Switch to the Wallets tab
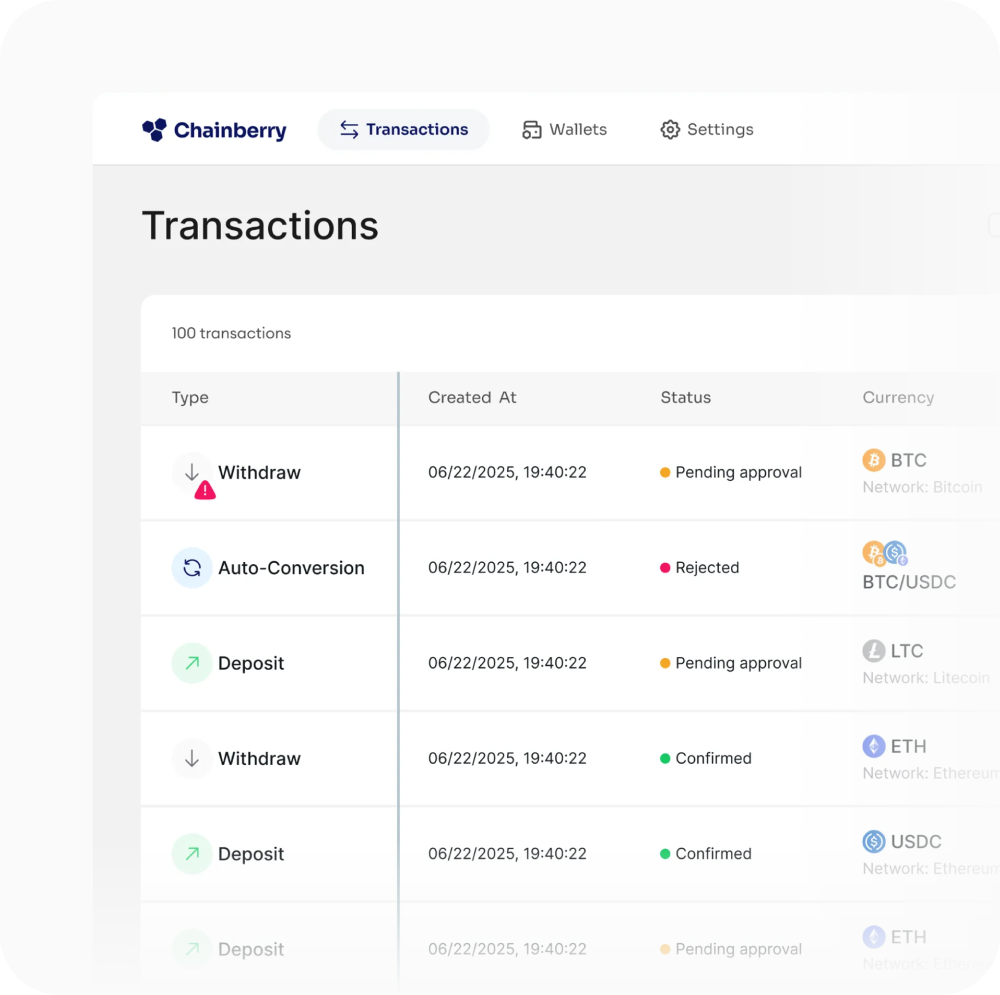1000x995 pixels. [x=565, y=130]
